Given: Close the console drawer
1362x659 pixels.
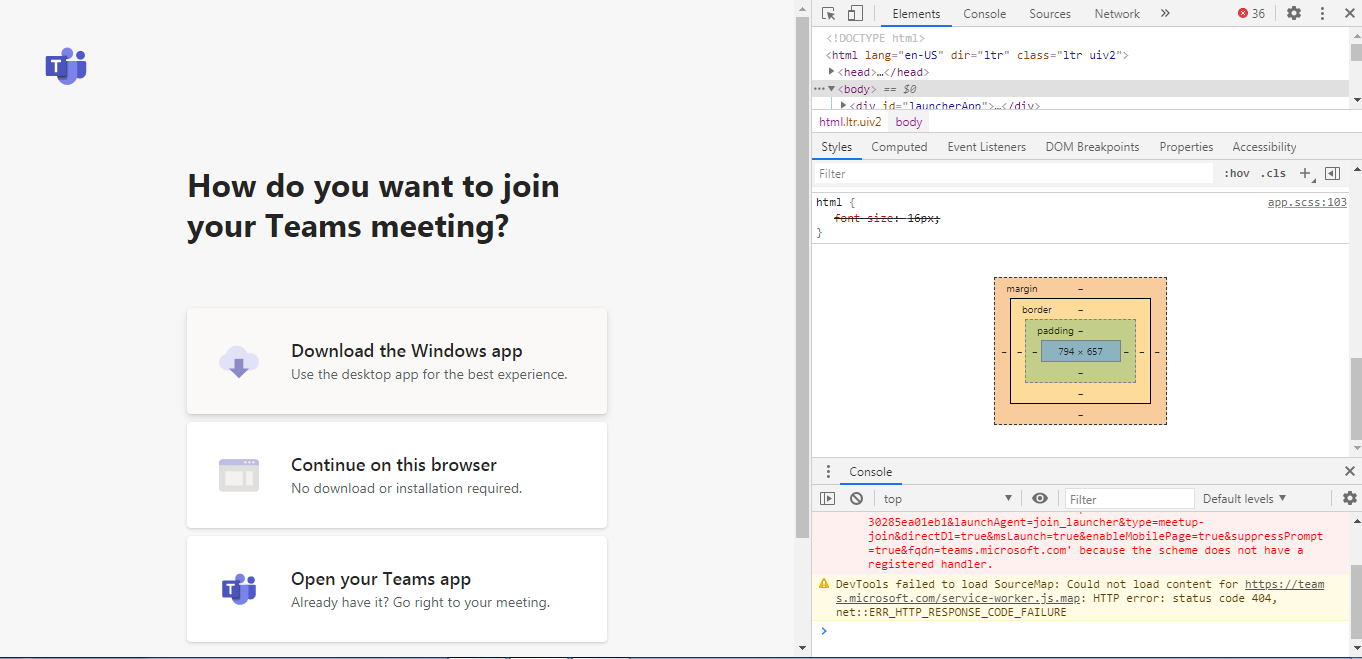Looking at the screenshot, I should (x=1349, y=472).
